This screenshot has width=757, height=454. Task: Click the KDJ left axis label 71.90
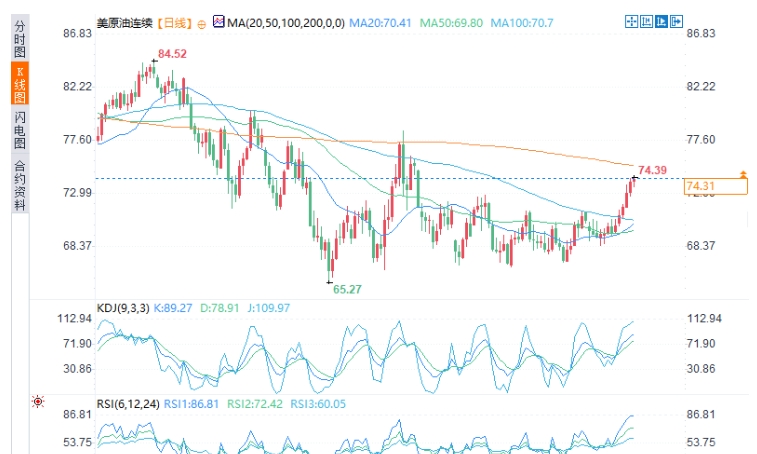pyautogui.click(x=77, y=343)
